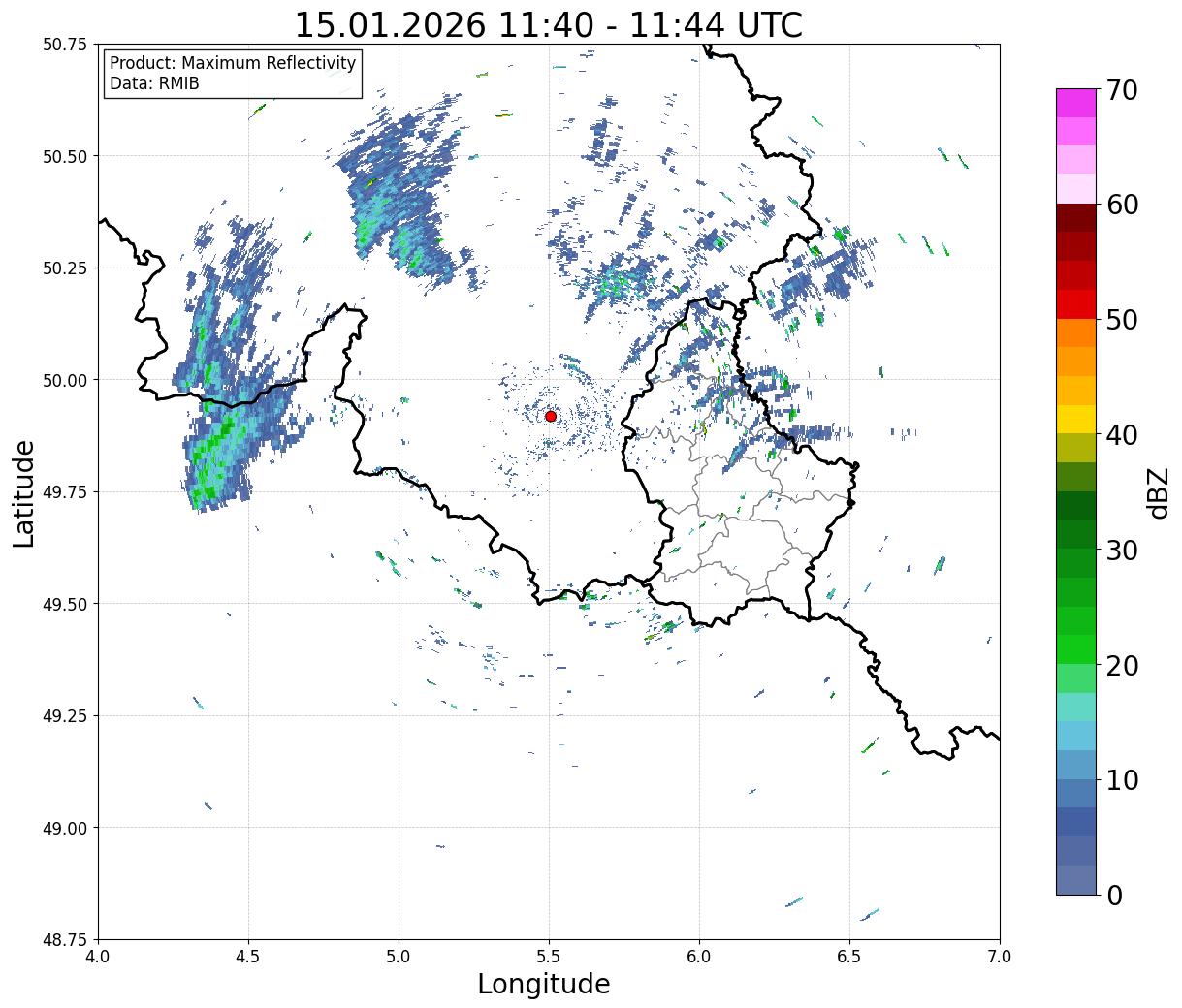This screenshot has width=1182, height=1008.
Task: Pick the bright green swatch above 20 dBZ
Action: tap(1076, 649)
